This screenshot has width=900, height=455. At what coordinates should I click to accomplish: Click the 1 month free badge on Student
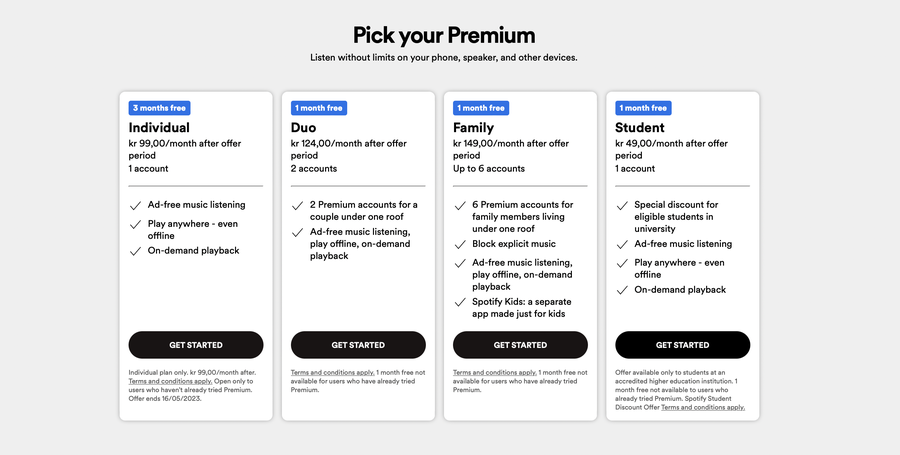point(643,108)
